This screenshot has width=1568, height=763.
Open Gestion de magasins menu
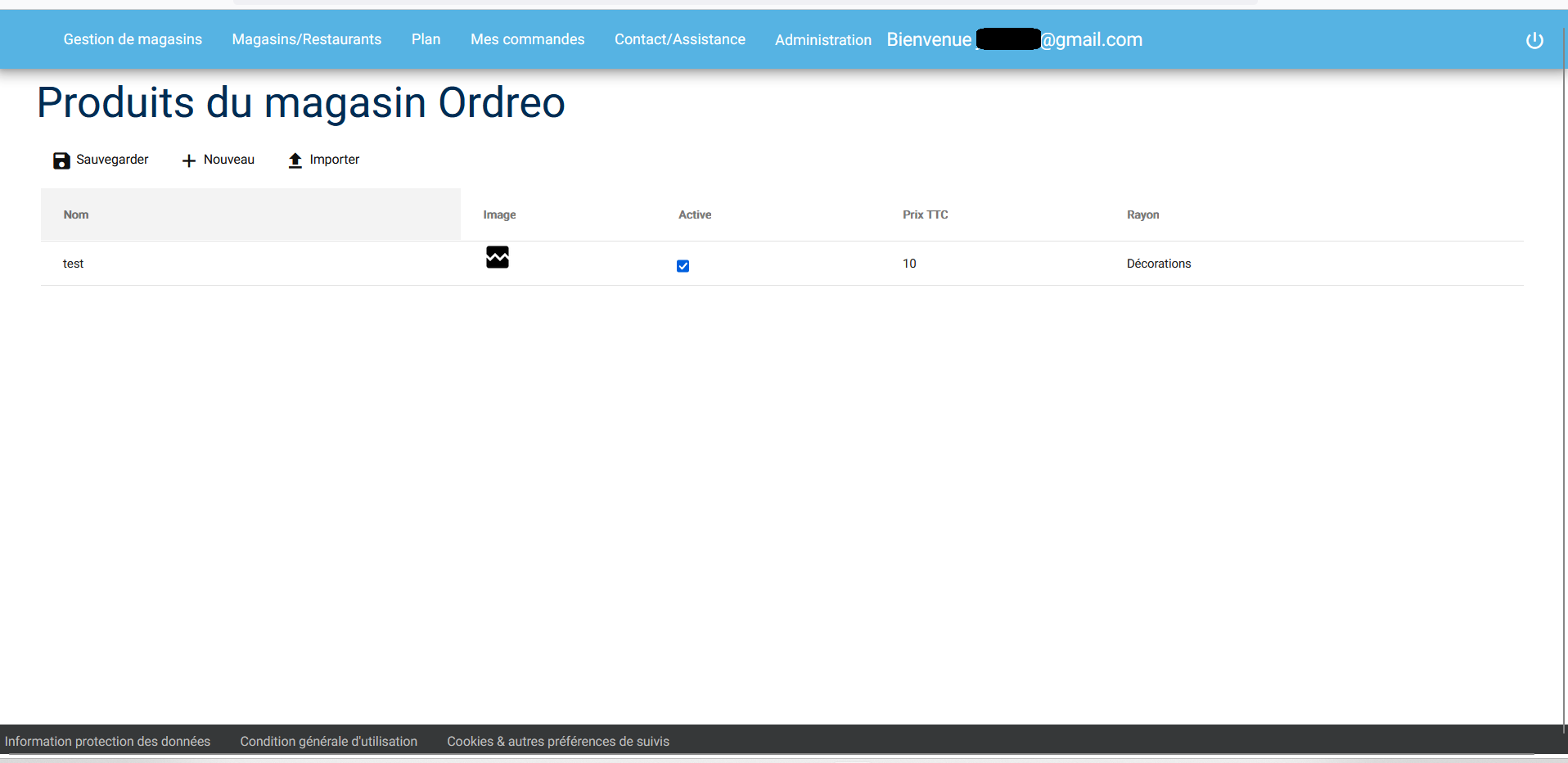(133, 39)
